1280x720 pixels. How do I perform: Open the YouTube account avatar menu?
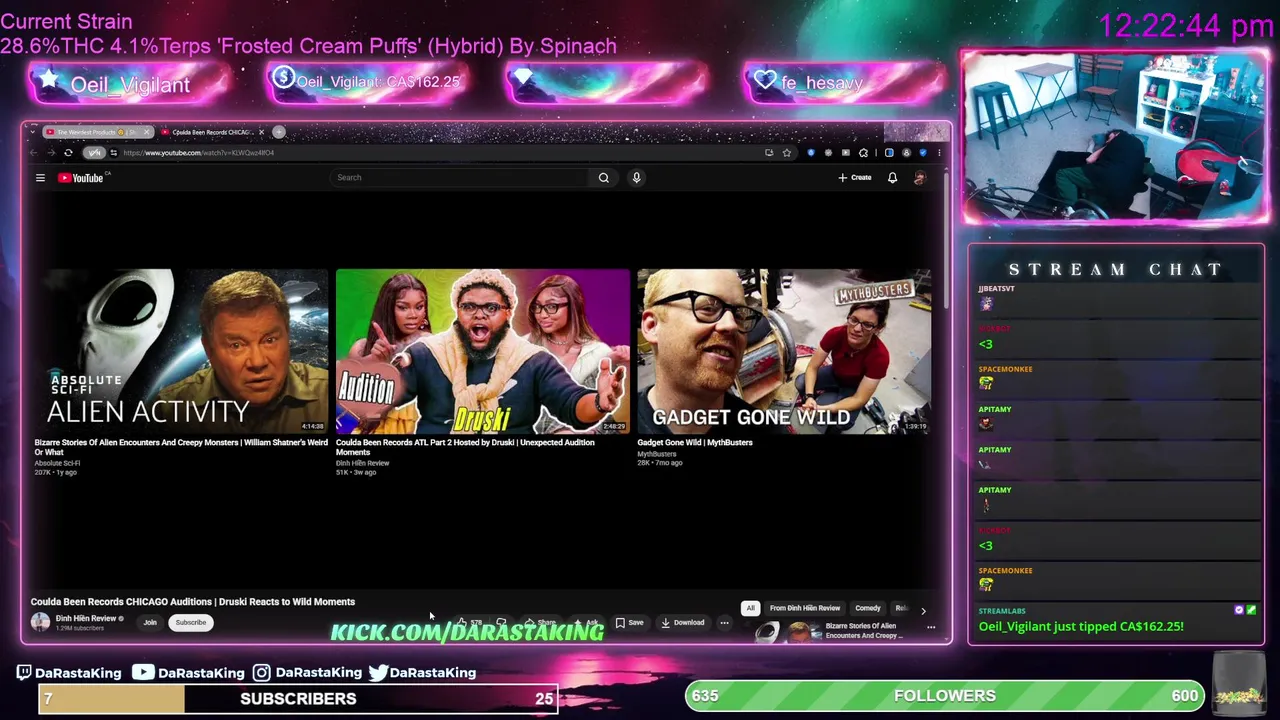[920, 178]
